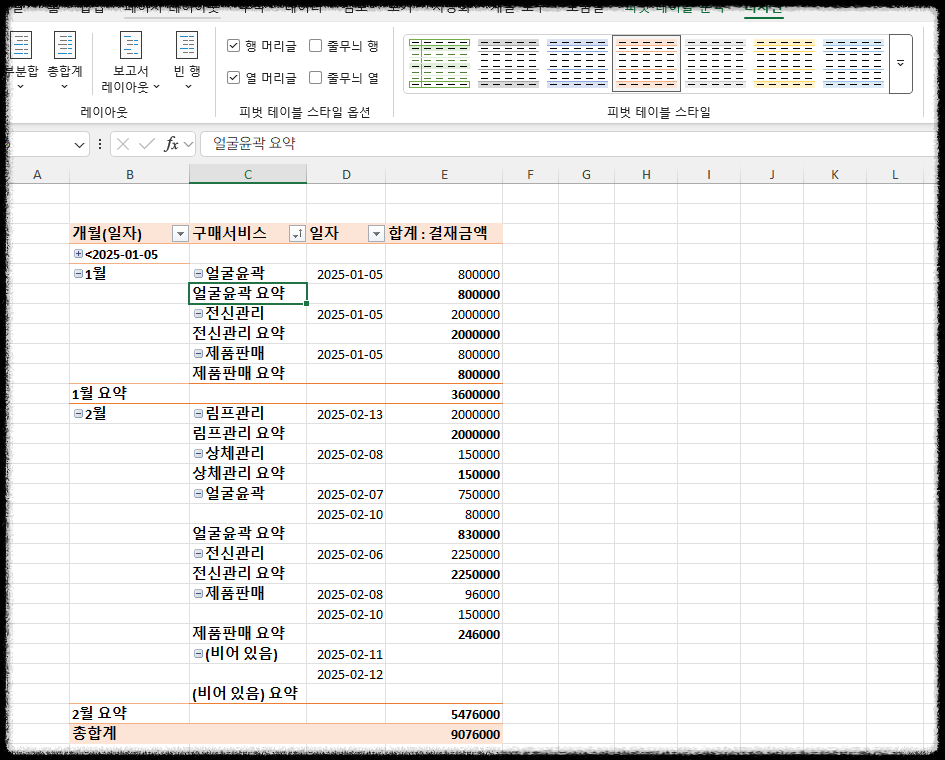The height and width of the screenshot is (760, 945).
Task: Collapse the 2월 group
Action: [78, 413]
